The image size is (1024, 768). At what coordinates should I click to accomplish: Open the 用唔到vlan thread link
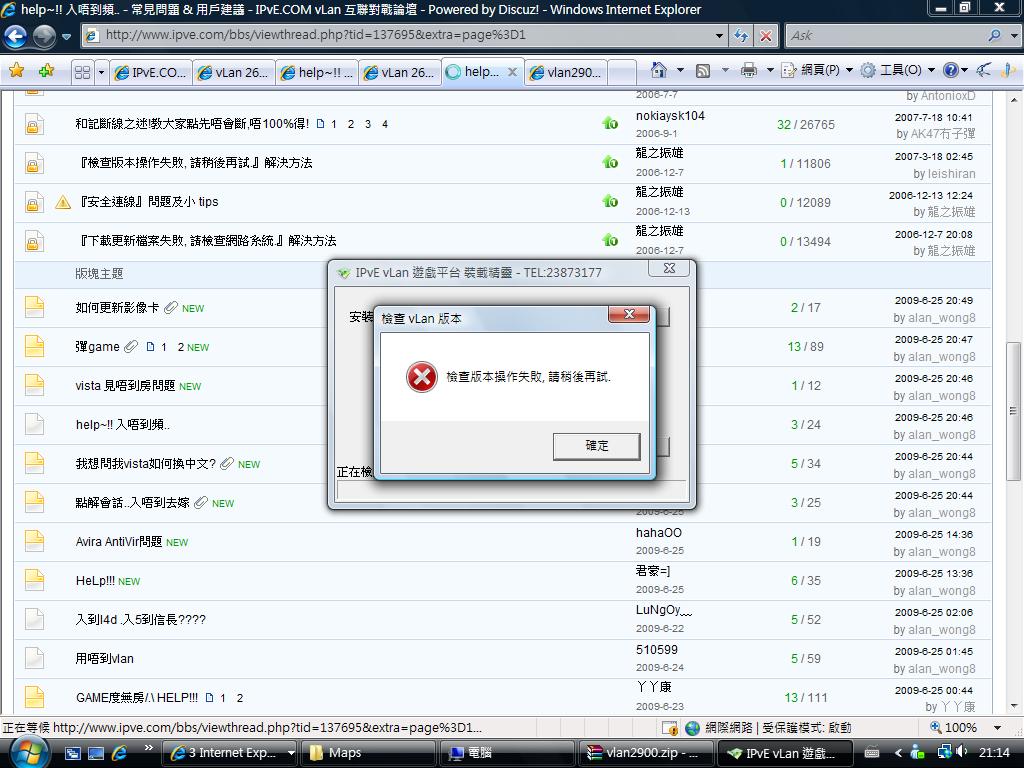(105, 658)
